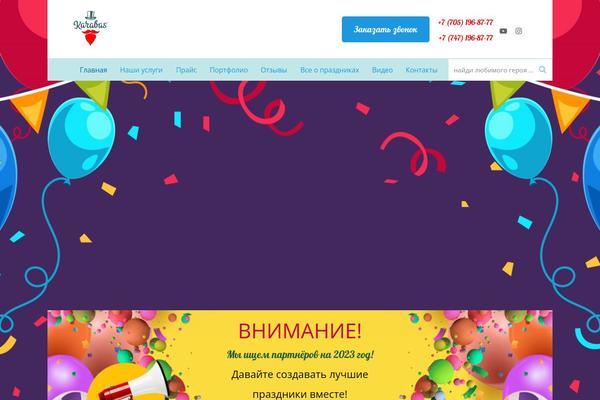Select Портфолио in navigation bar

228,70
